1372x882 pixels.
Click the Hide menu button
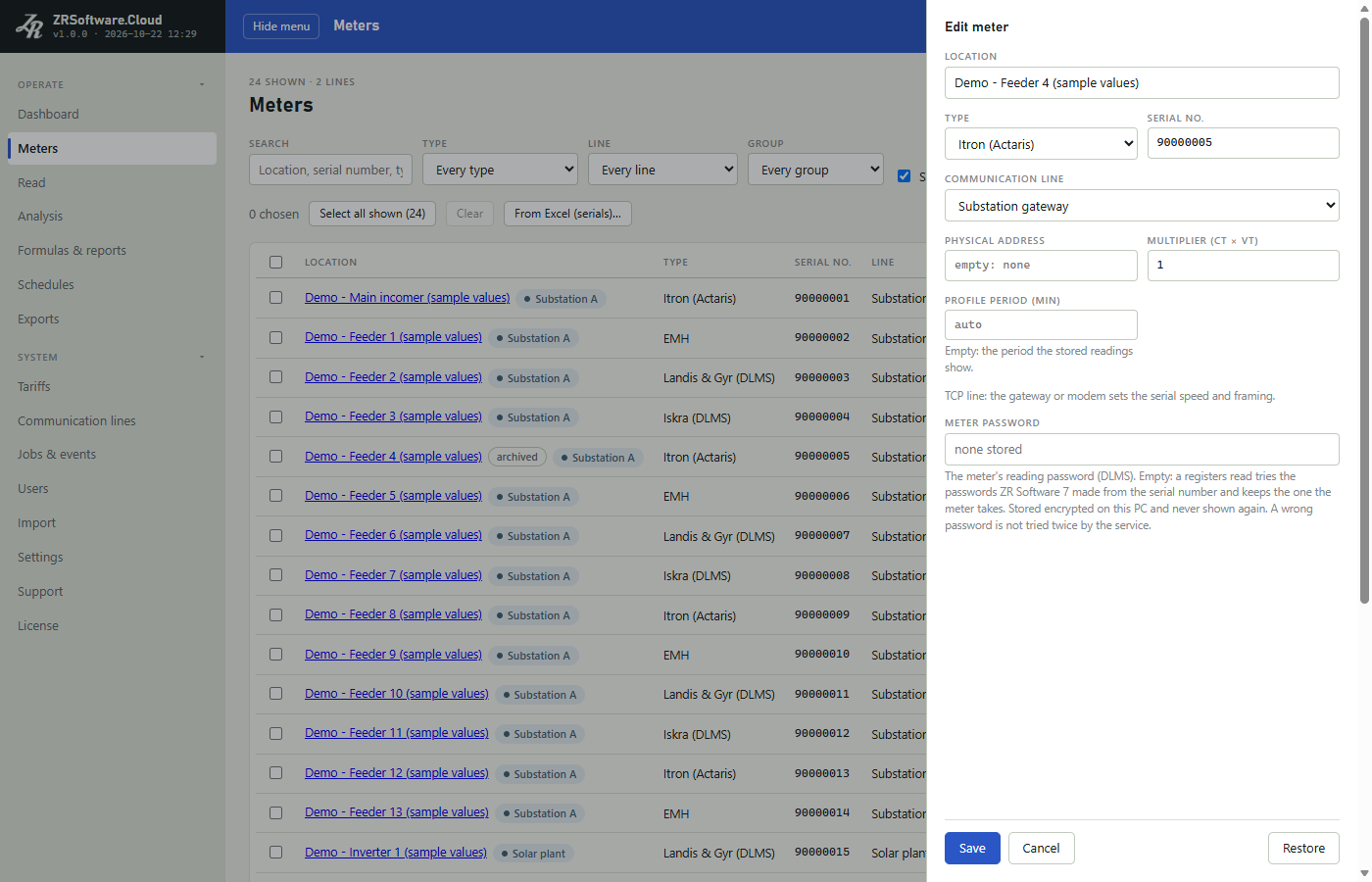[x=281, y=26]
